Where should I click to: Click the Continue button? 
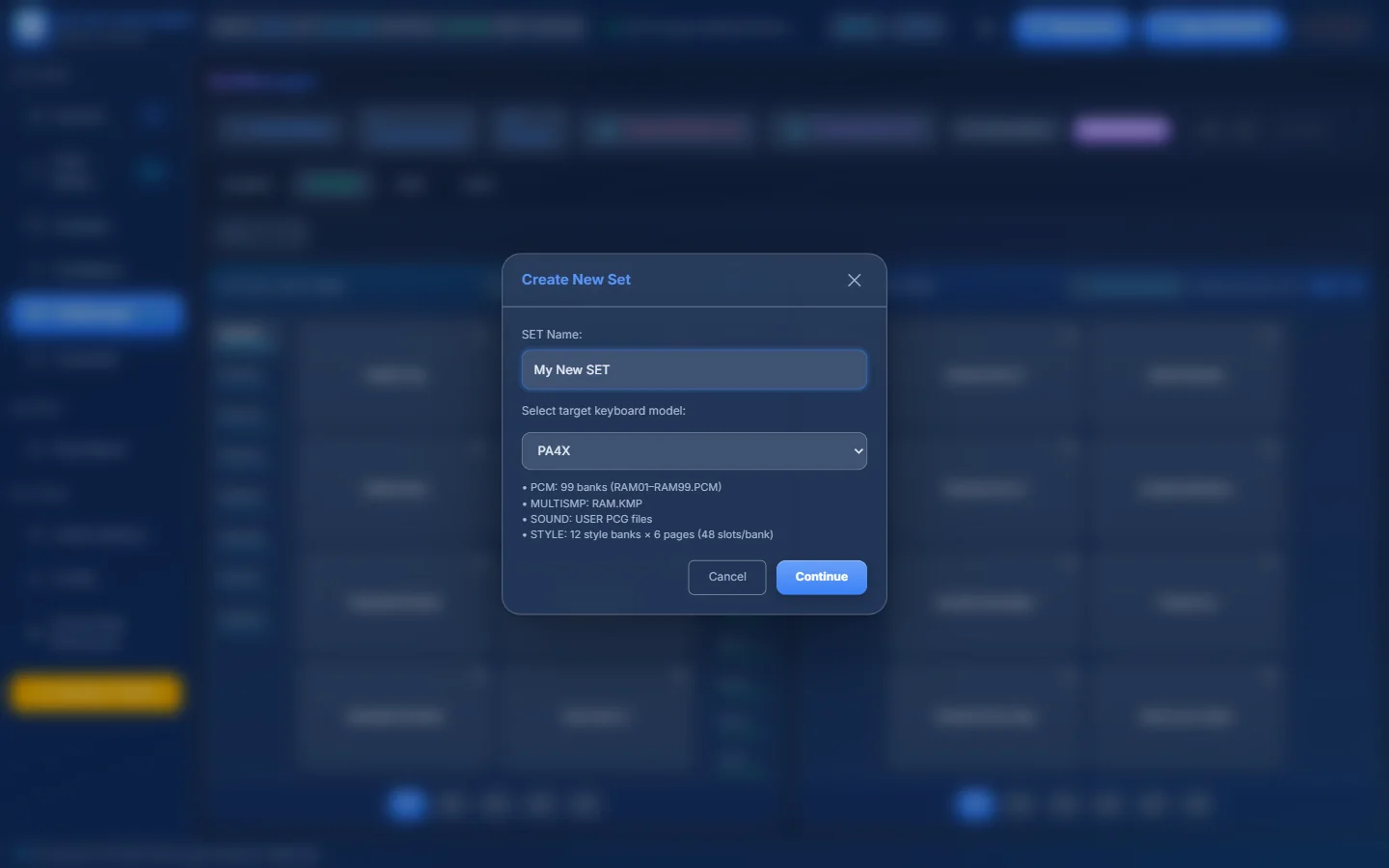coord(821,577)
